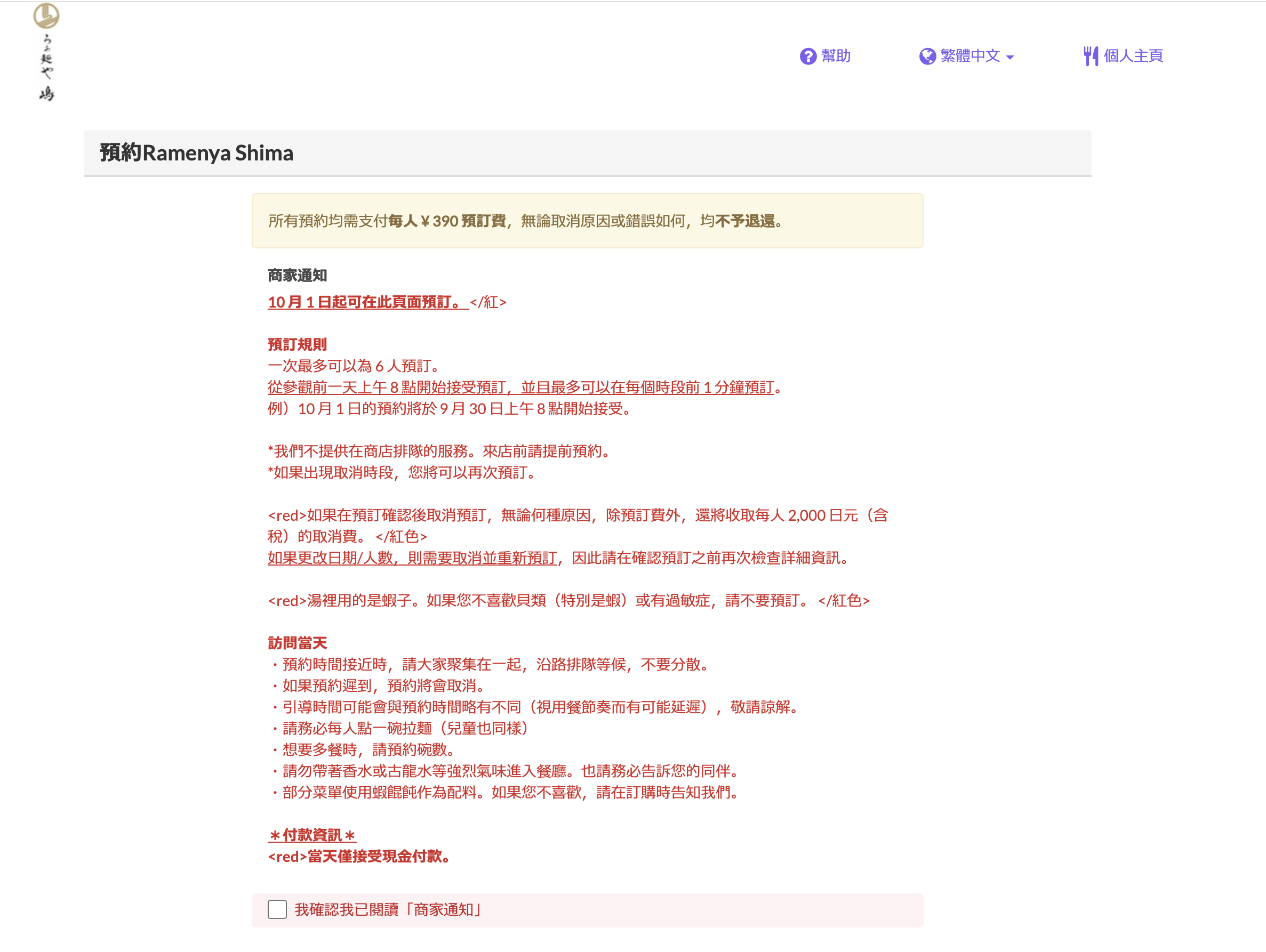Click the help question mark icon
Image resolution: width=1266 pixels, height=952 pixels.
(x=807, y=56)
